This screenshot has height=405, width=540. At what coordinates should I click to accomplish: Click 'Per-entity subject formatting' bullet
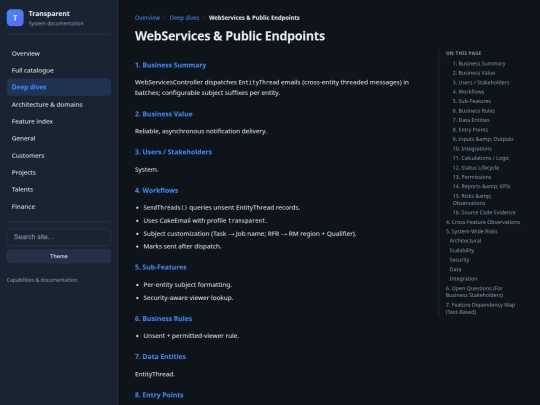(188, 285)
